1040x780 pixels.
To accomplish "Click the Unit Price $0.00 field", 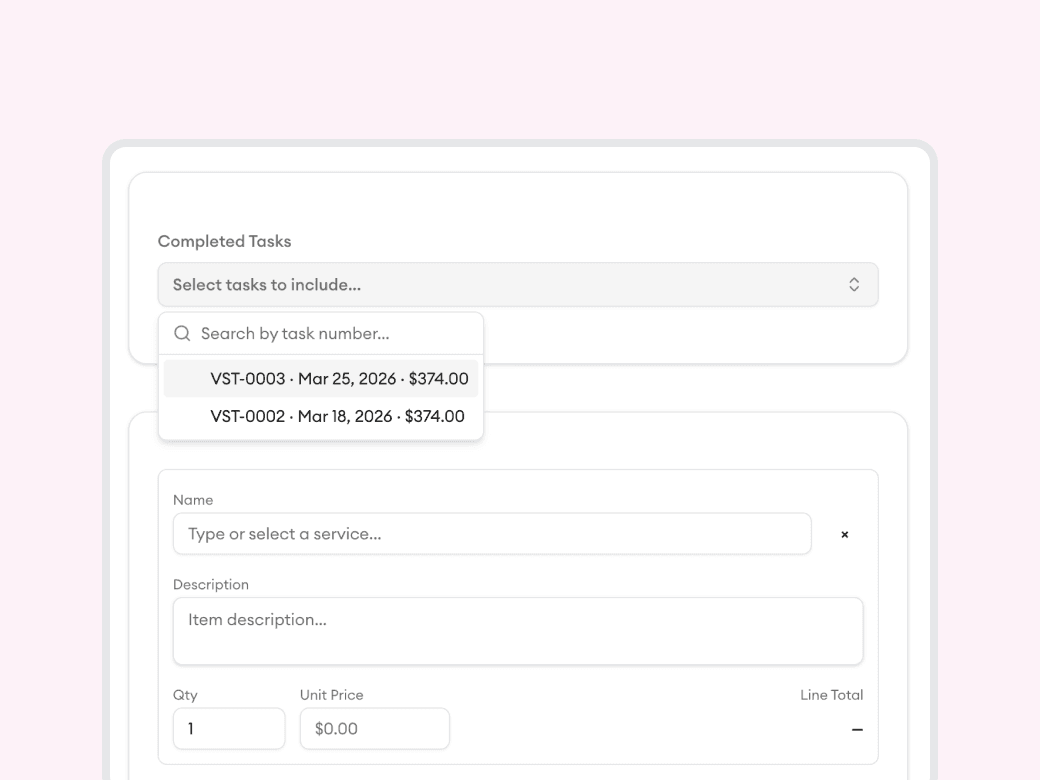I will click(374, 728).
